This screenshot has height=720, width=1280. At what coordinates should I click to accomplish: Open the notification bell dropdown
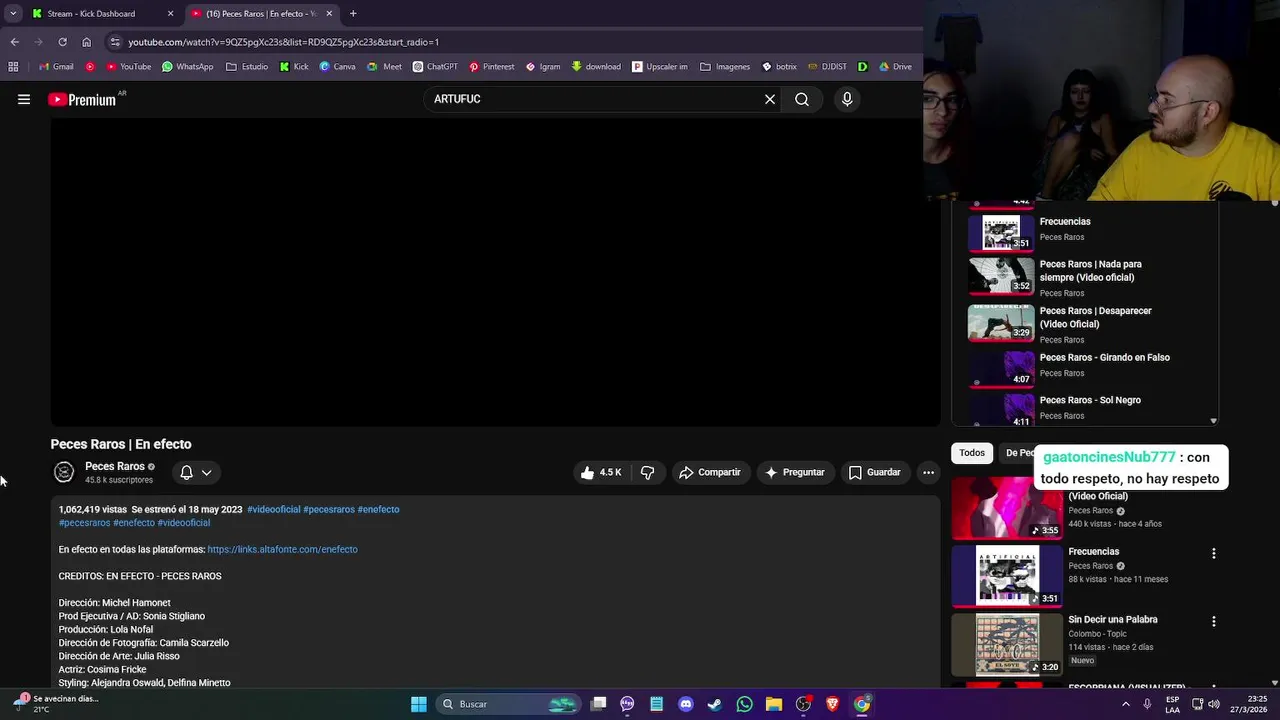196,472
